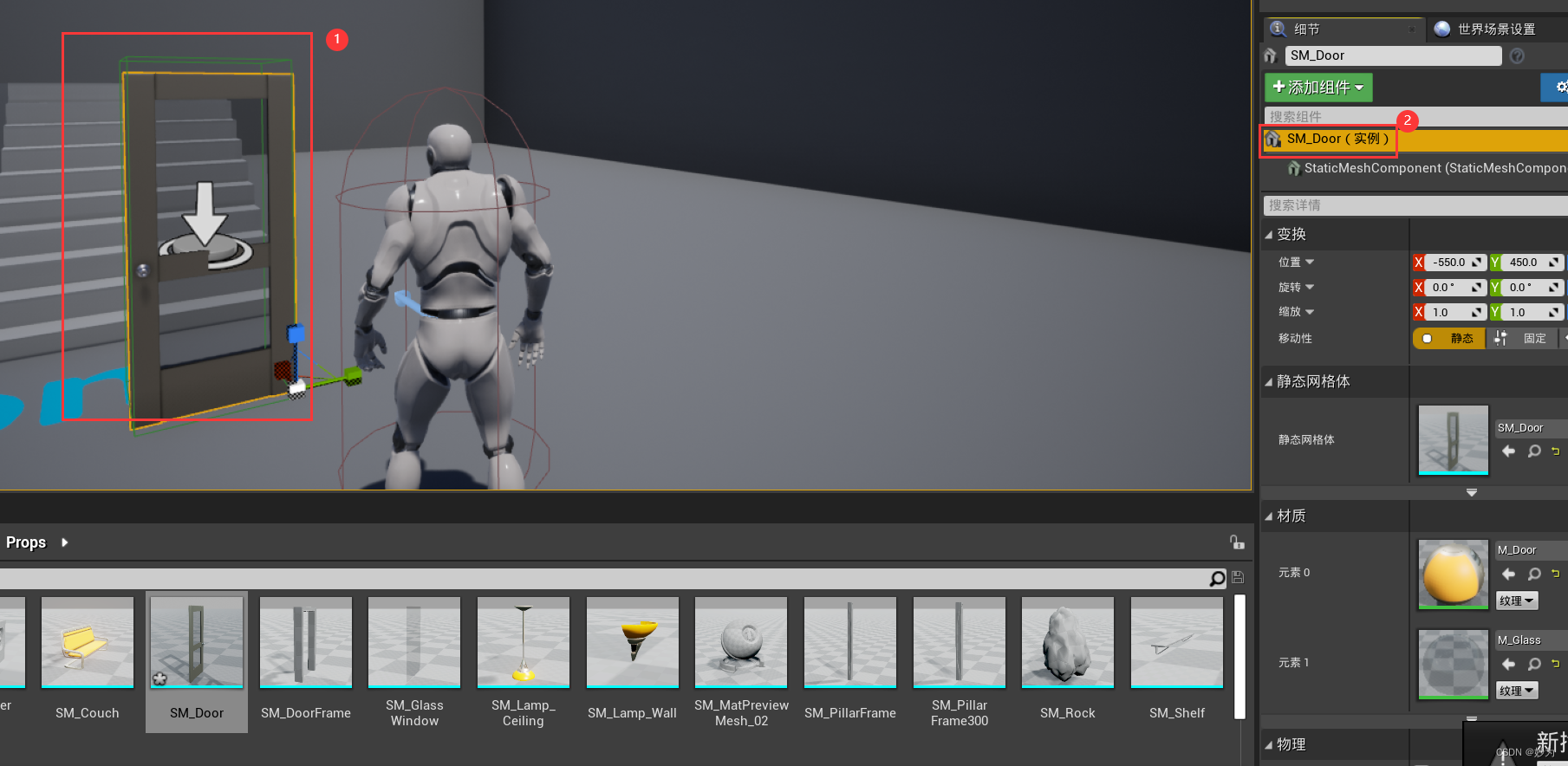
Task: Set mobility to 固定
Action: pos(1523,339)
